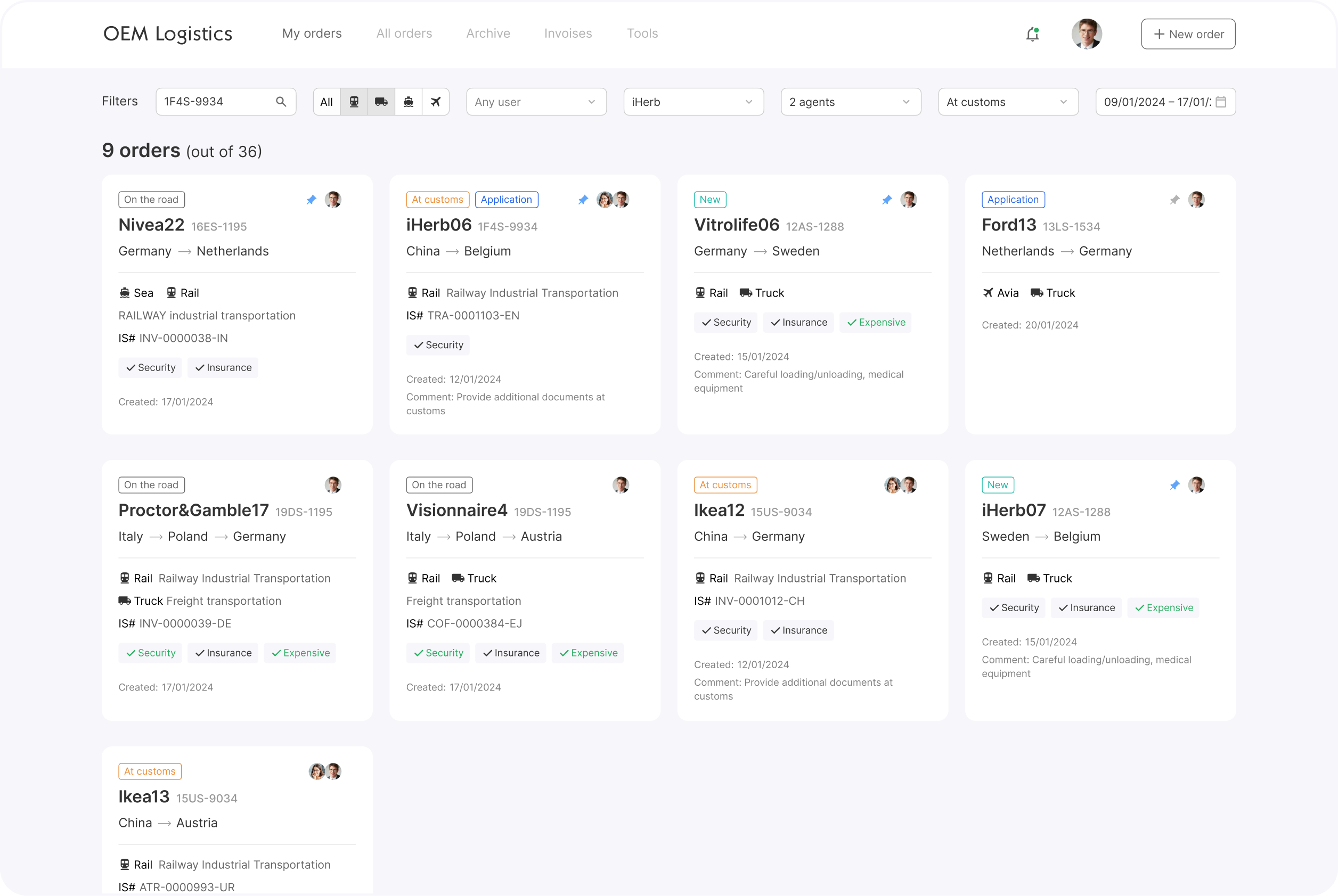Click the user profile avatar in header
The height and width of the screenshot is (896, 1338).
coord(1086,34)
